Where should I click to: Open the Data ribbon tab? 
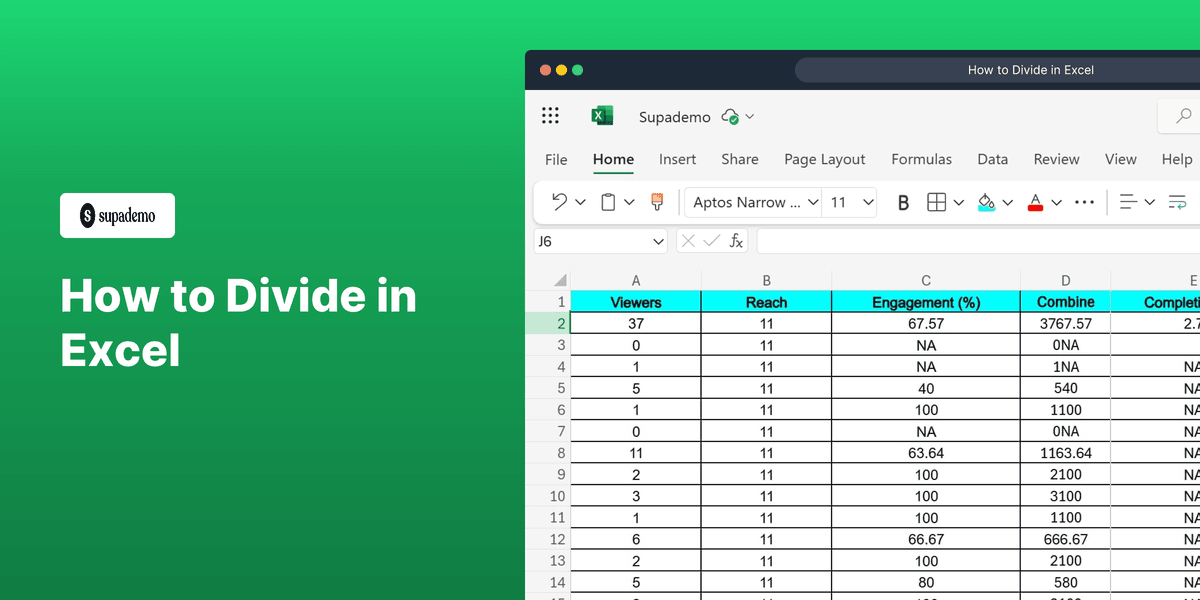point(992,159)
